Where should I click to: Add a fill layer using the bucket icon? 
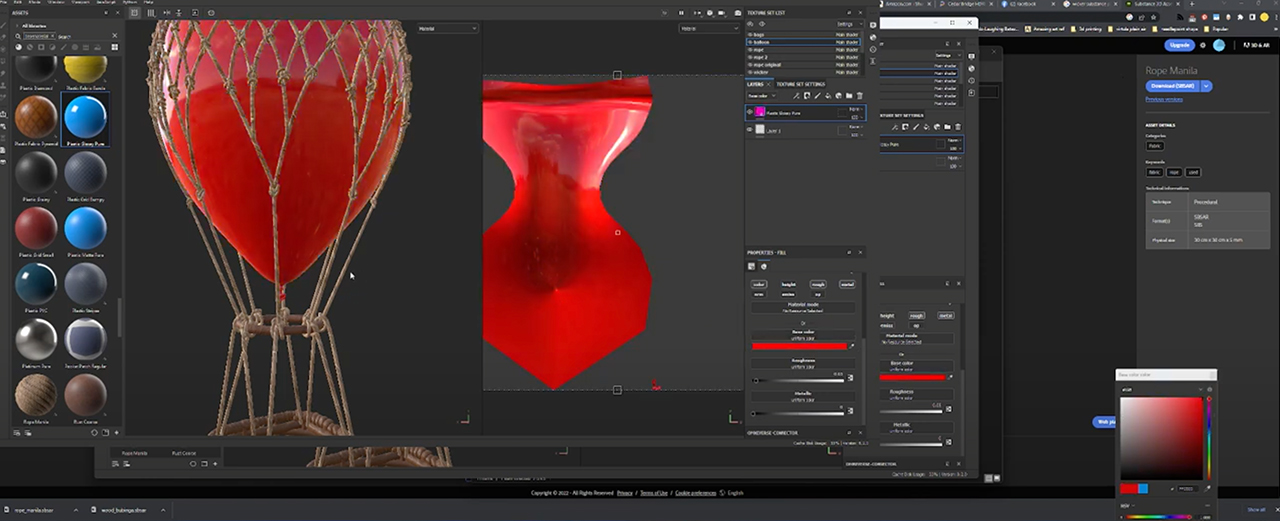[828, 96]
